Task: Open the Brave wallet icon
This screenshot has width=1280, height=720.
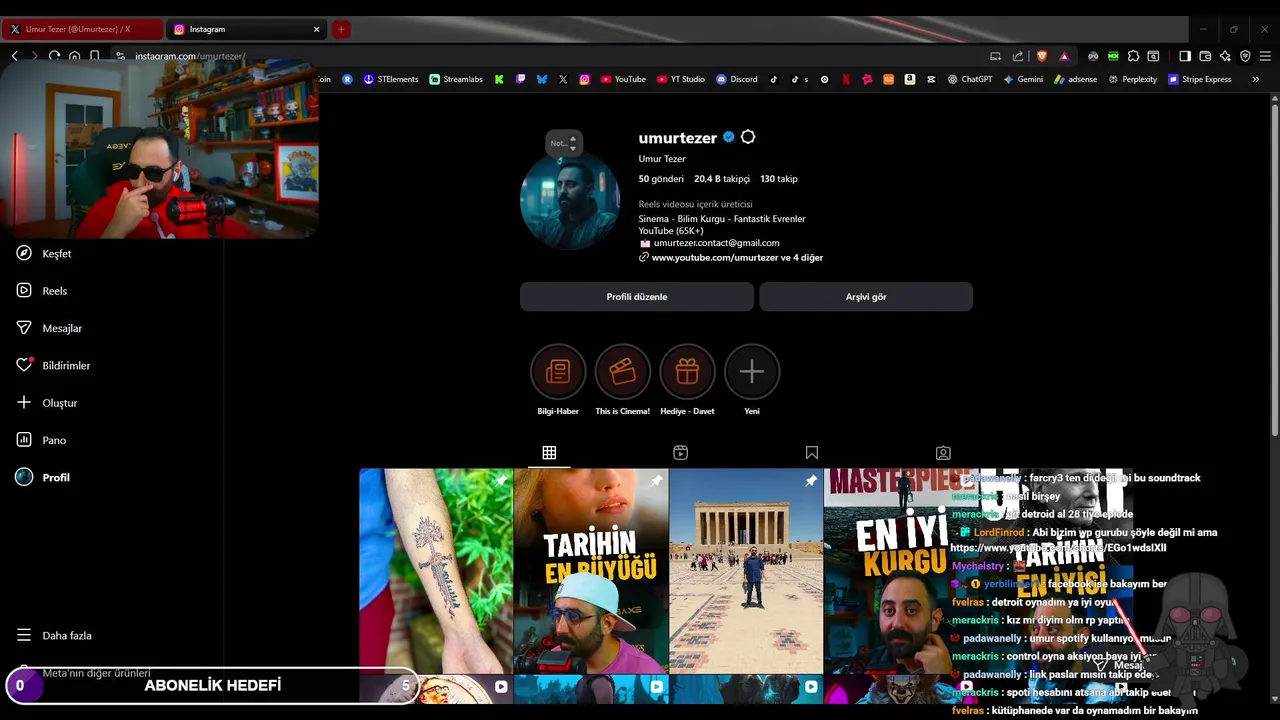Action: click(x=1205, y=56)
